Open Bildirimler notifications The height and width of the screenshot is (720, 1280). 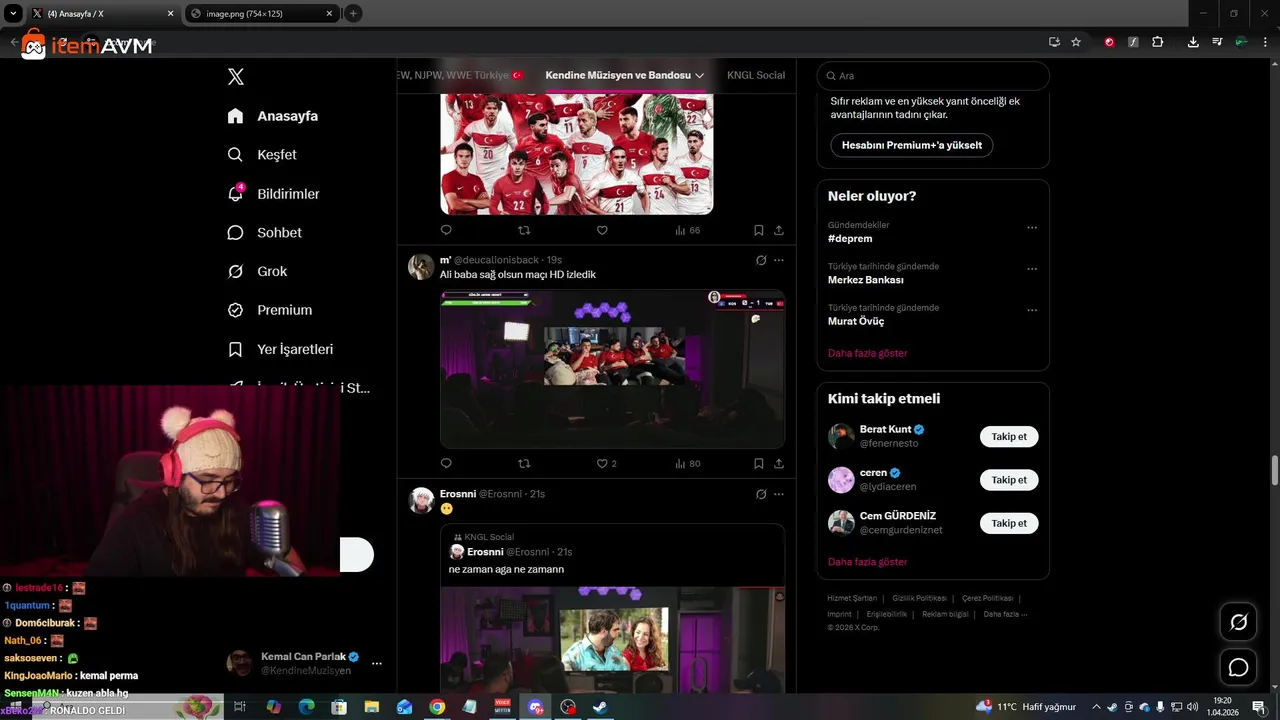274,194
